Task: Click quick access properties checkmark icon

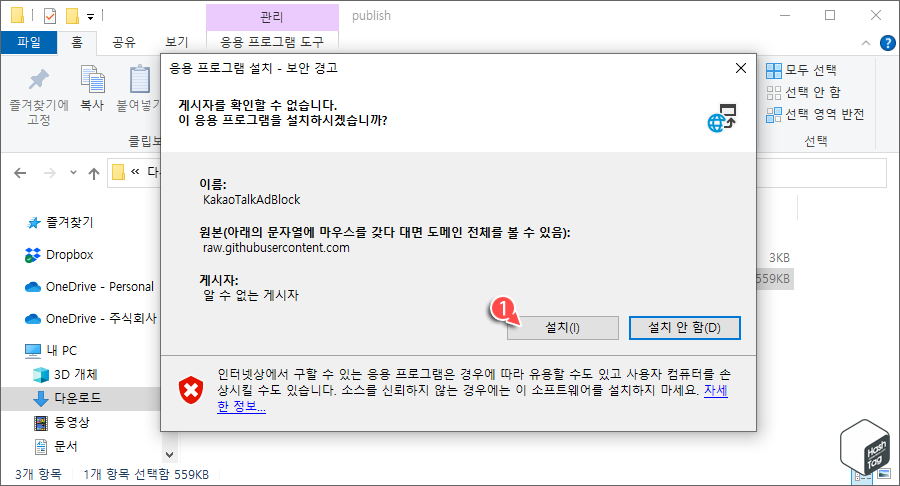Action: 50,16
